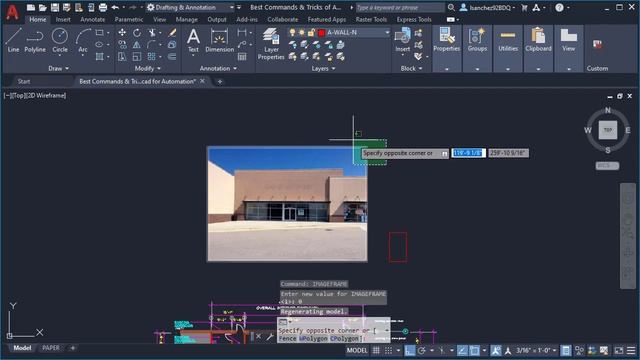Click the Save icon in quick access toolbar
The image size is (640, 360).
click(x=55, y=7)
